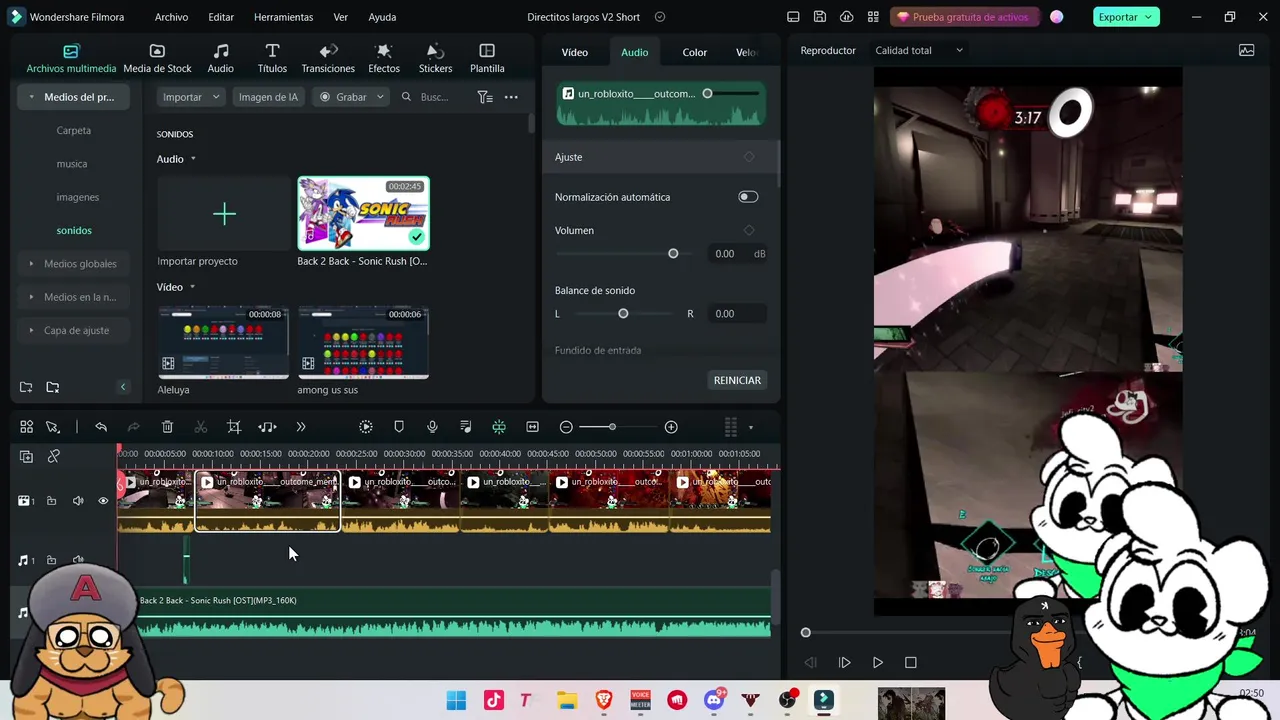Open the Importar dropdown
The height and width of the screenshot is (720, 1280).
click(190, 97)
